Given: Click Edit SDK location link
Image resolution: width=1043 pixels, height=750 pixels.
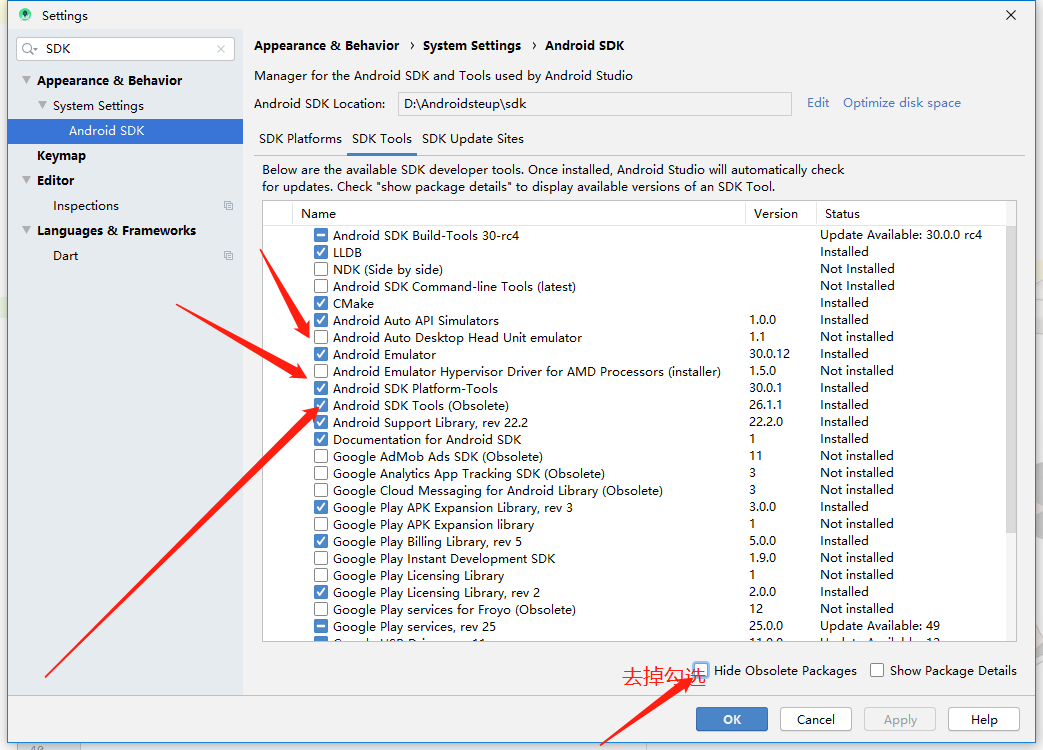Looking at the screenshot, I should [x=818, y=102].
